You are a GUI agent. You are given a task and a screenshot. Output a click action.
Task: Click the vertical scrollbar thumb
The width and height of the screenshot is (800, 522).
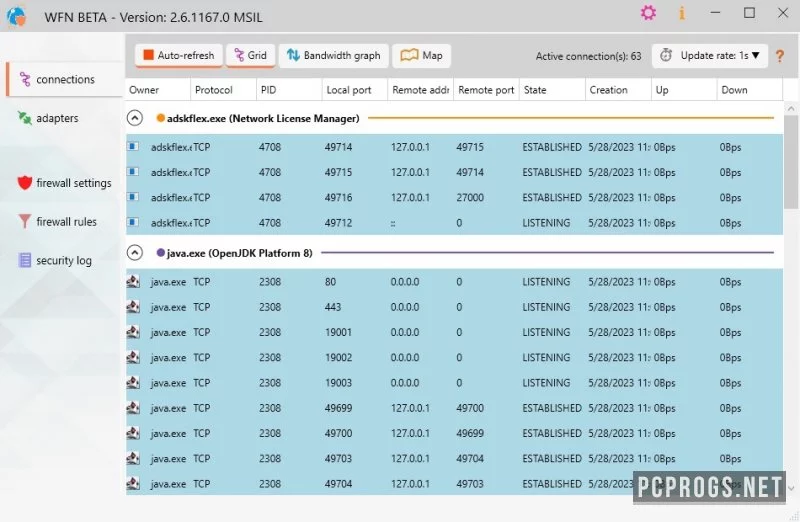pyautogui.click(x=791, y=162)
